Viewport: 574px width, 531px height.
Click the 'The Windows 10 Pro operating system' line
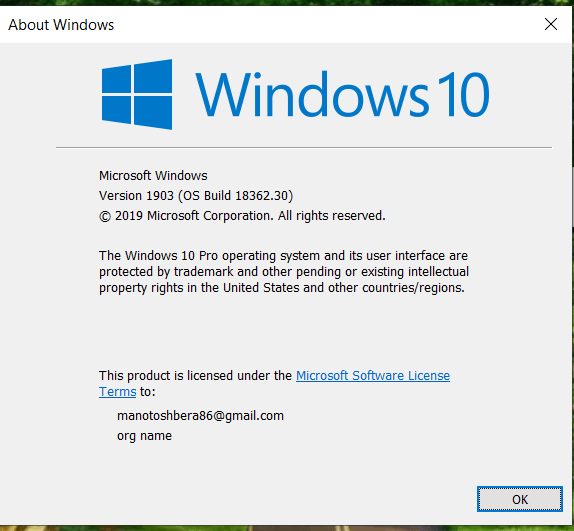283,255
